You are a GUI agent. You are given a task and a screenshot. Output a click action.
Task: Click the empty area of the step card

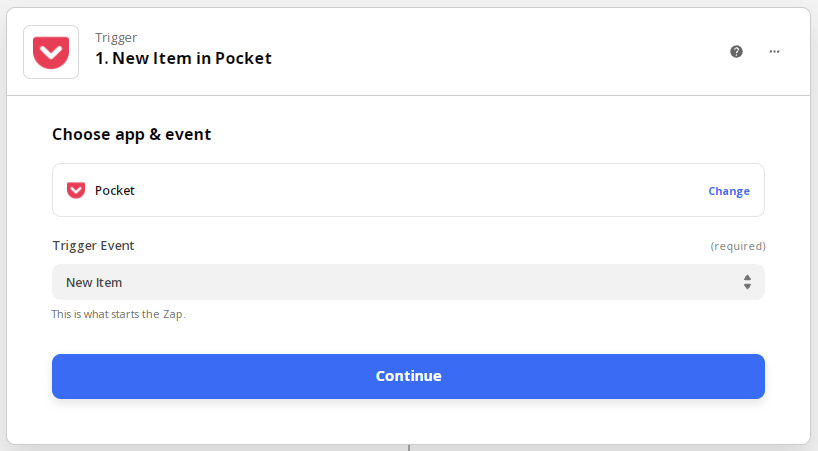pos(408,422)
